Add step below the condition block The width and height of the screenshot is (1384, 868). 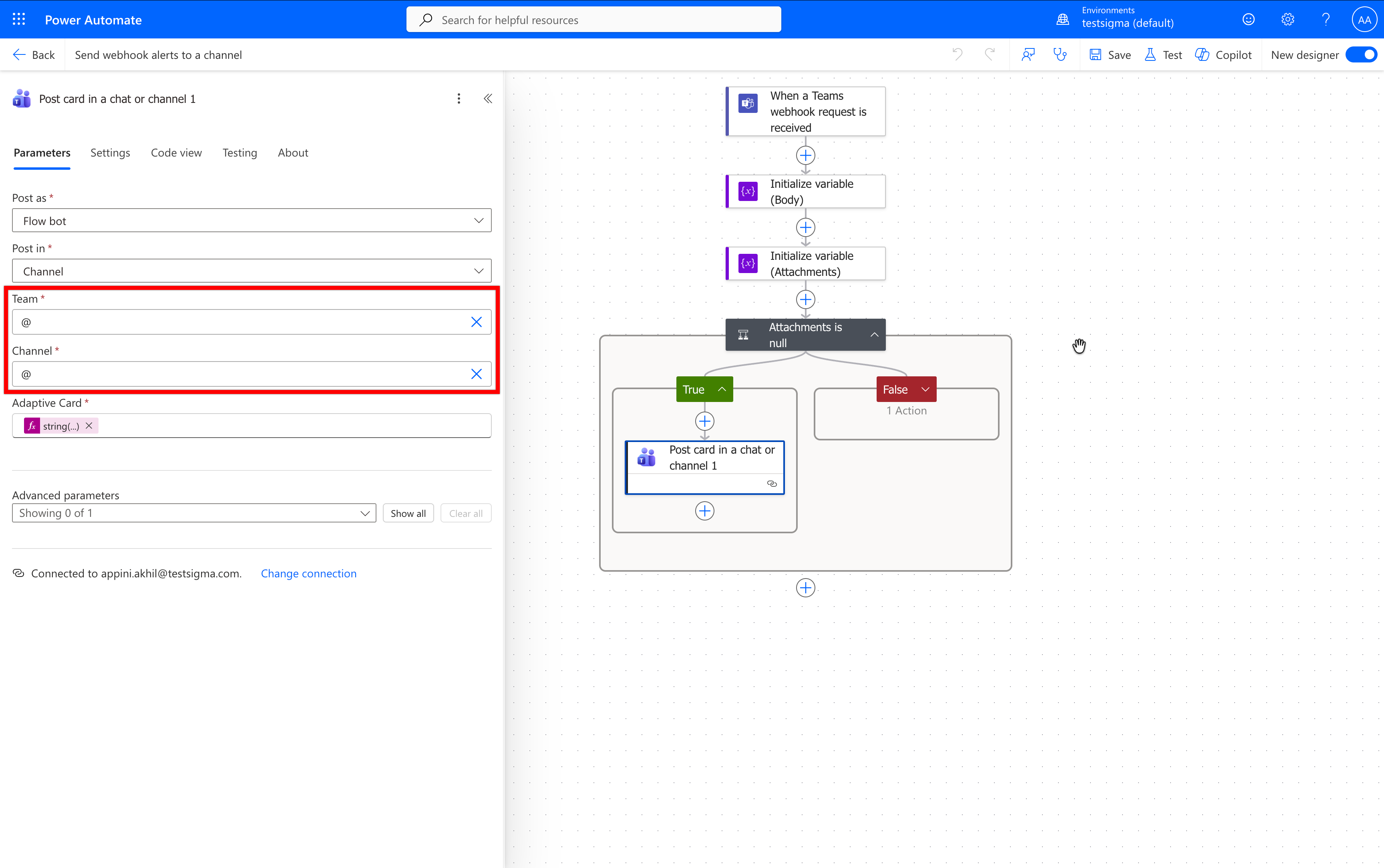click(x=806, y=588)
